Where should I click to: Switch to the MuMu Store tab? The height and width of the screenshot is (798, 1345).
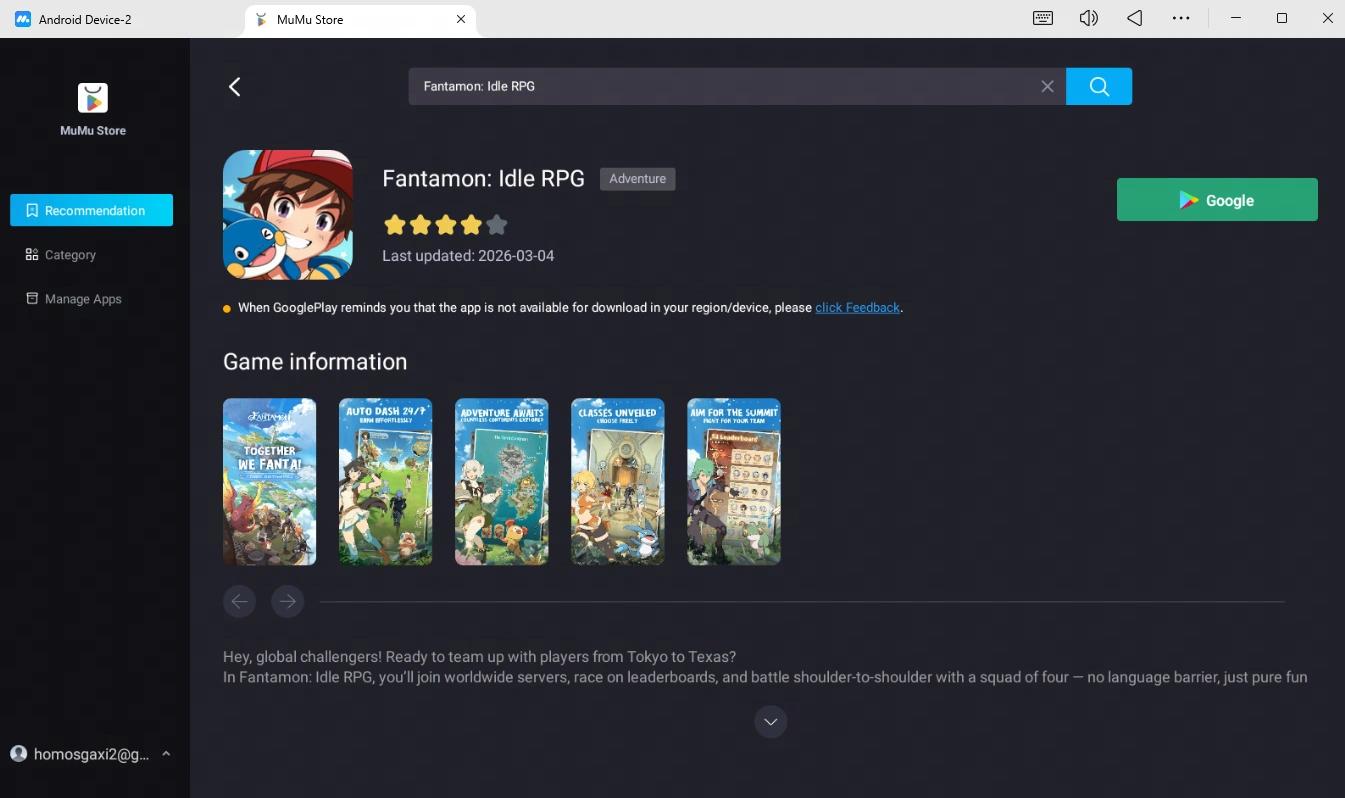pos(310,19)
